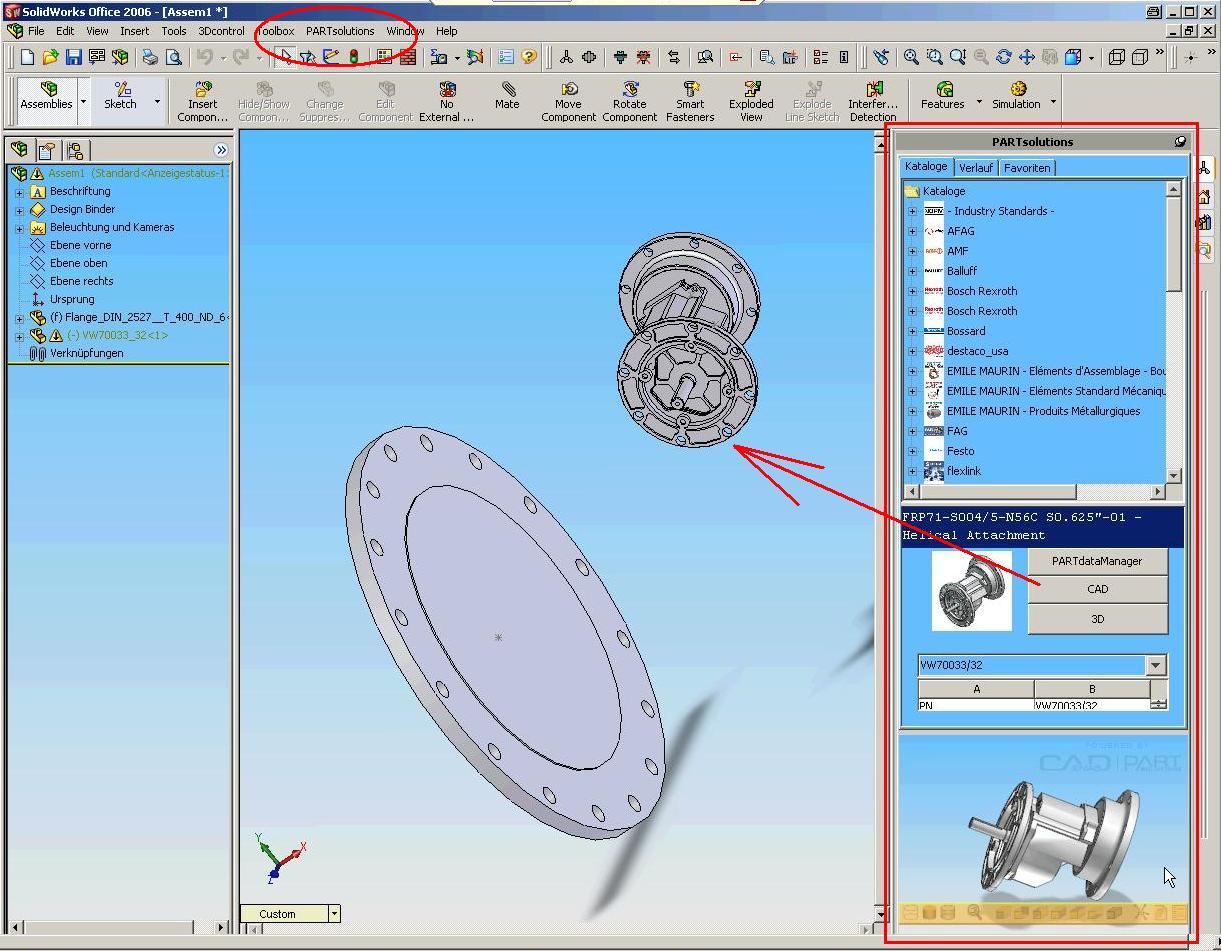The height and width of the screenshot is (951, 1221).
Task: Activate Pan view arrows icon
Action: coord(1027,58)
